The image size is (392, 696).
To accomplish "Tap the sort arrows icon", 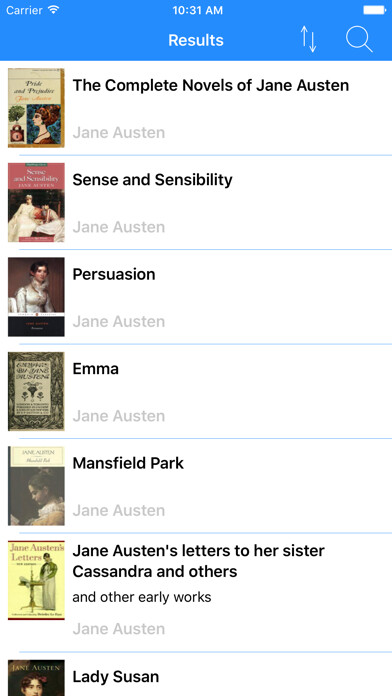I will click(308, 40).
